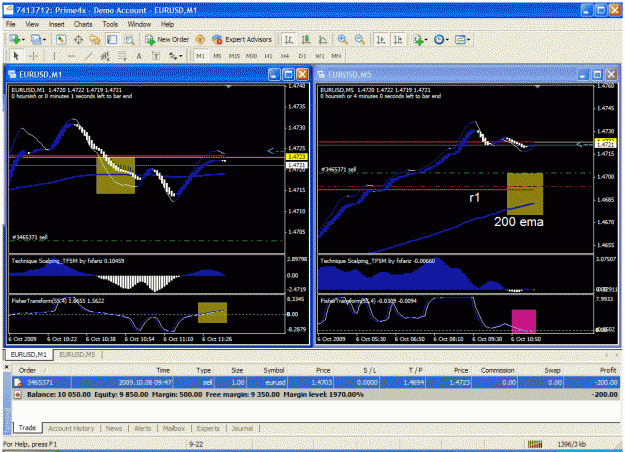Expand the new chart dropdown arrow

pos(23,39)
